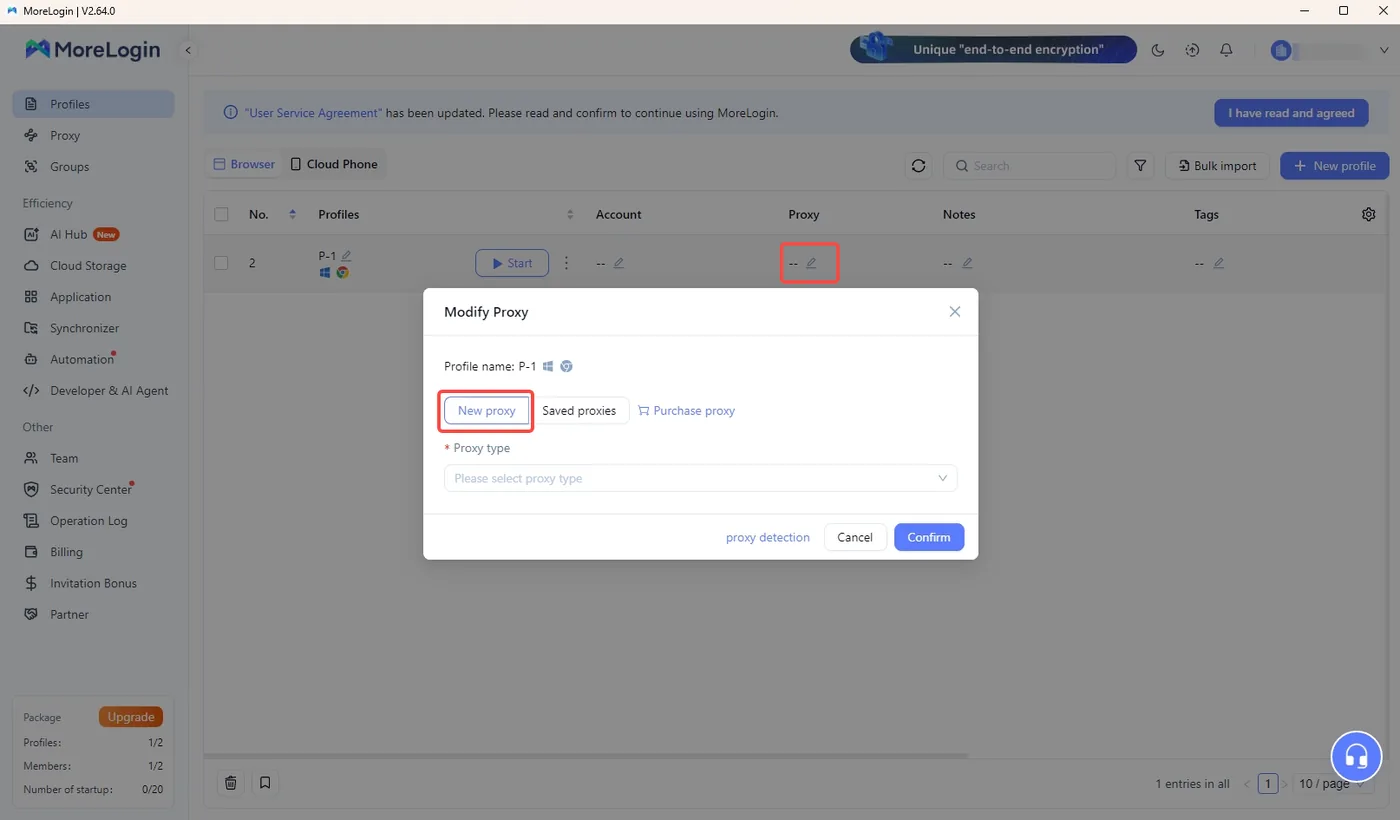Toggle dark mode moon icon
The height and width of the screenshot is (820, 1400).
[x=1158, y=50]
